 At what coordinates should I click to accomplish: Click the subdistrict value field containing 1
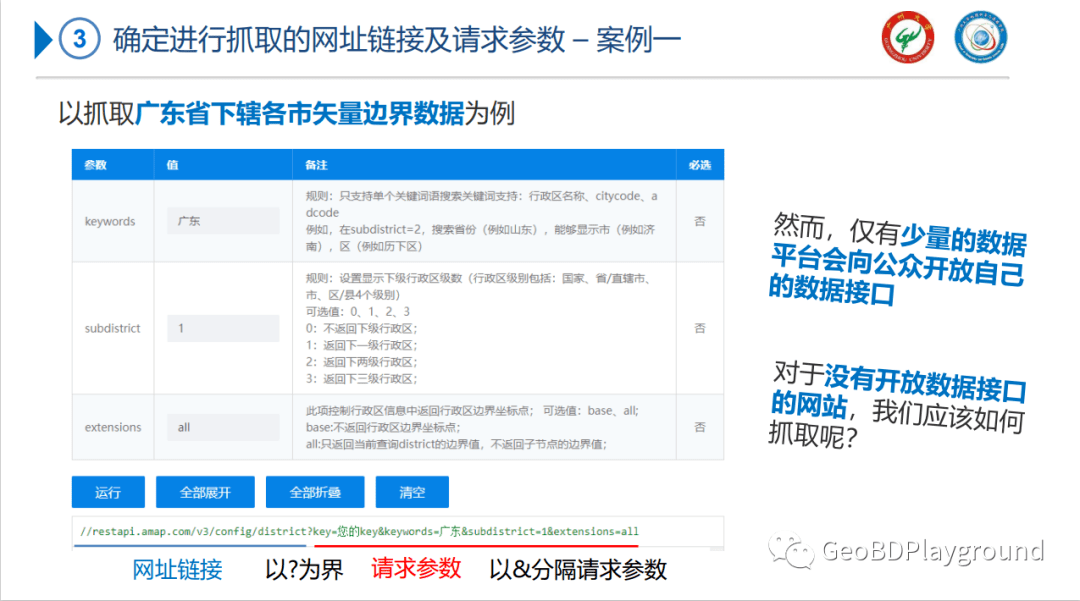point(222,328)
